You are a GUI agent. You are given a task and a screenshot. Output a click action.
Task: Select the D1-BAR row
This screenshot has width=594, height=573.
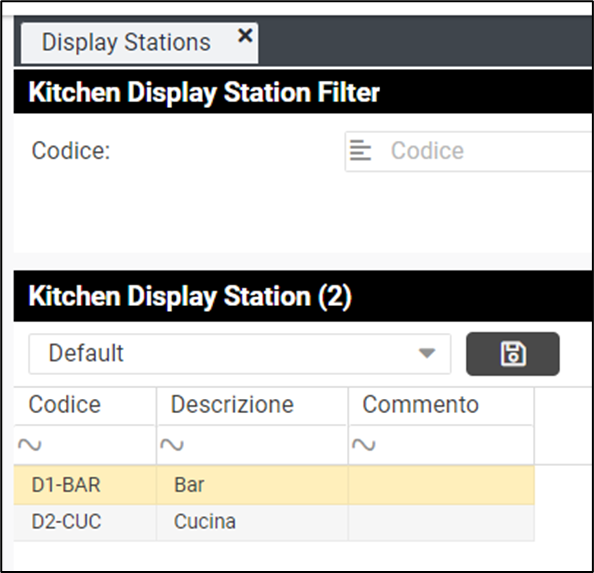(274, 485)
